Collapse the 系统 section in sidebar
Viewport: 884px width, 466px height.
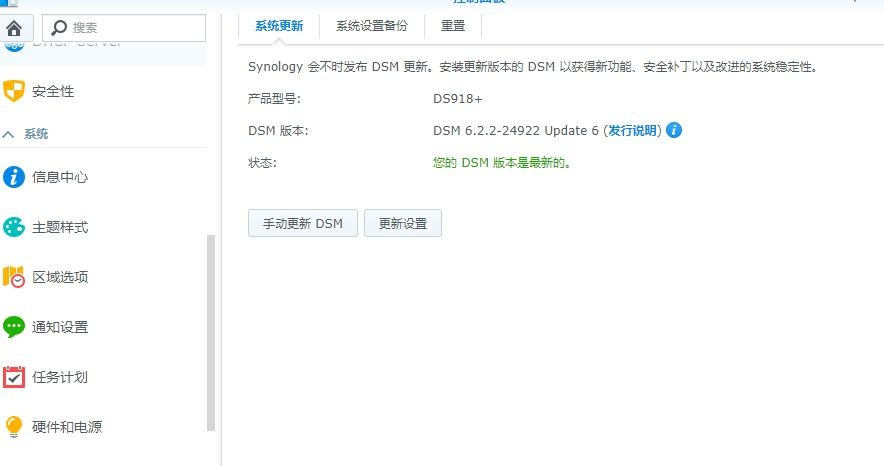[9, 134]
